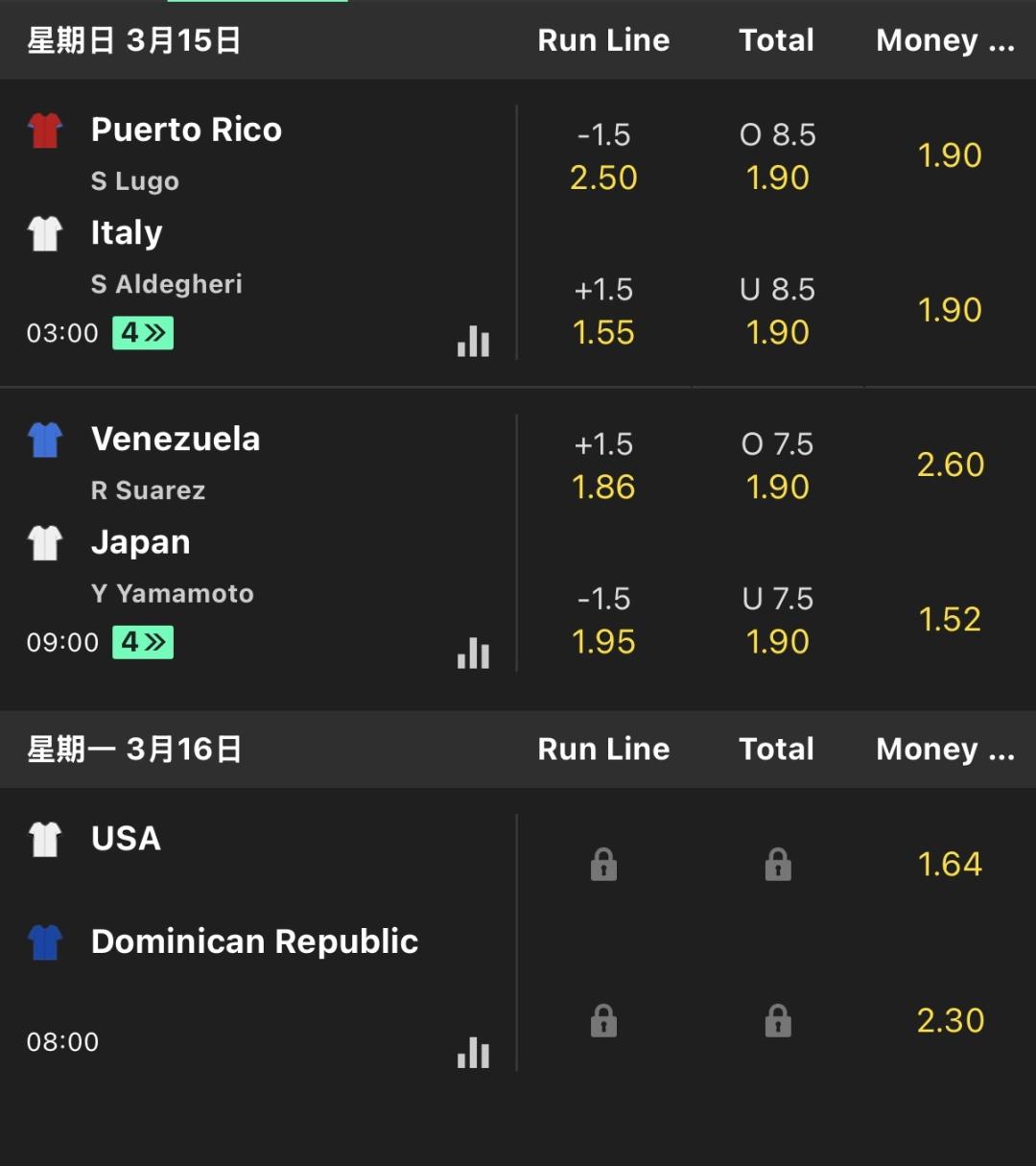The image size is (1036, 1166).
Task: Expand more markets badge for Venezuela game
Action: 143,642
